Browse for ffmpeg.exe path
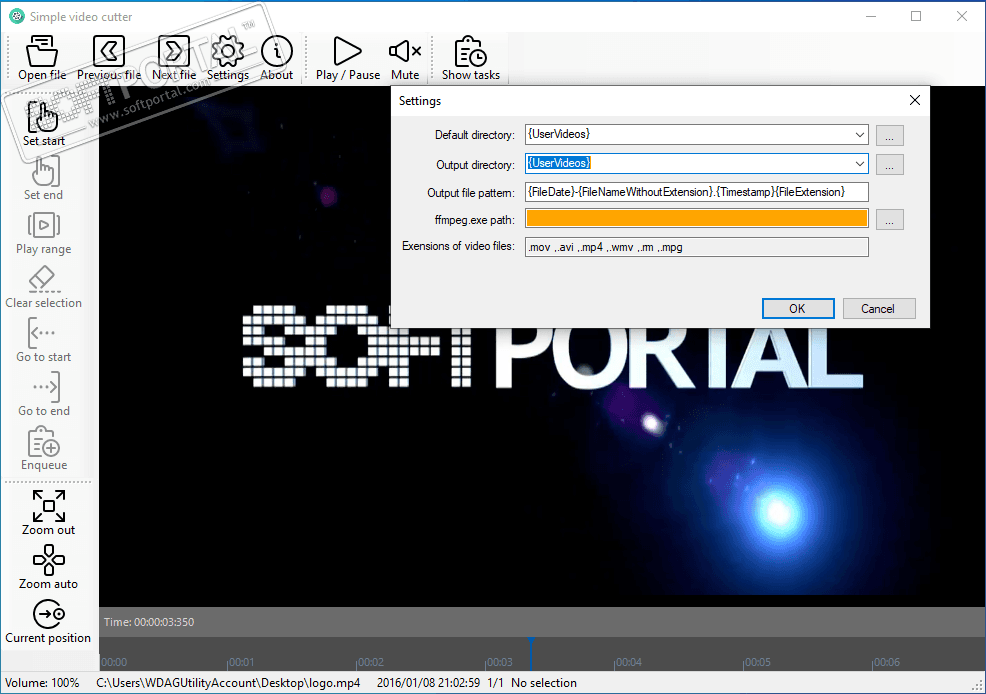The image size is (986, 694). (889, 219)
